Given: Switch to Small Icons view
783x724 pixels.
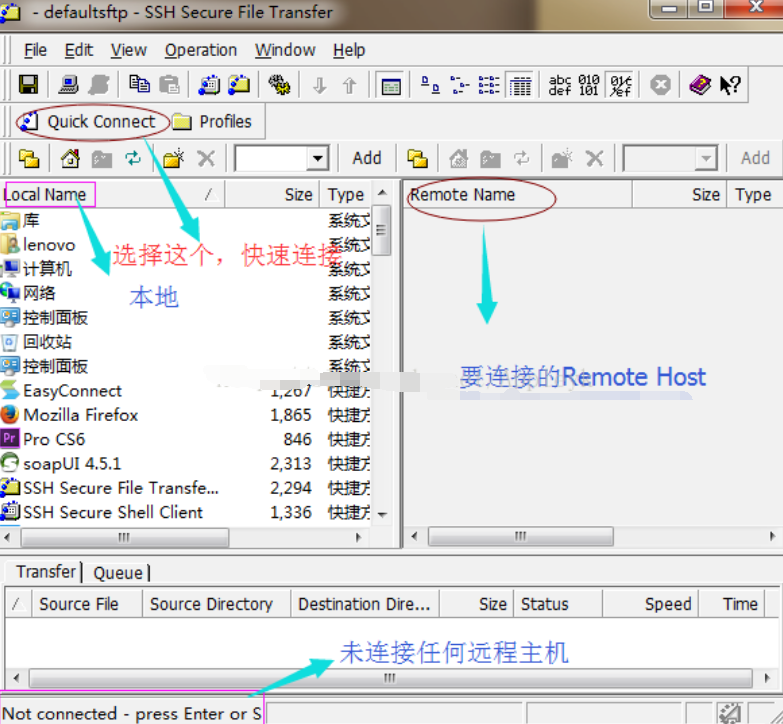Looking at the screenshot, I should (459, 84).
